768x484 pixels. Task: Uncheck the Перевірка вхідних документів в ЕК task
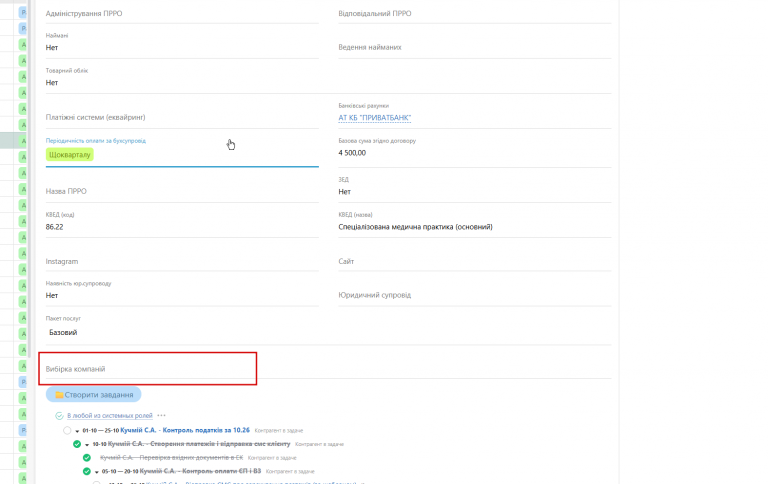pyautogui.click(x=87, y=458)
